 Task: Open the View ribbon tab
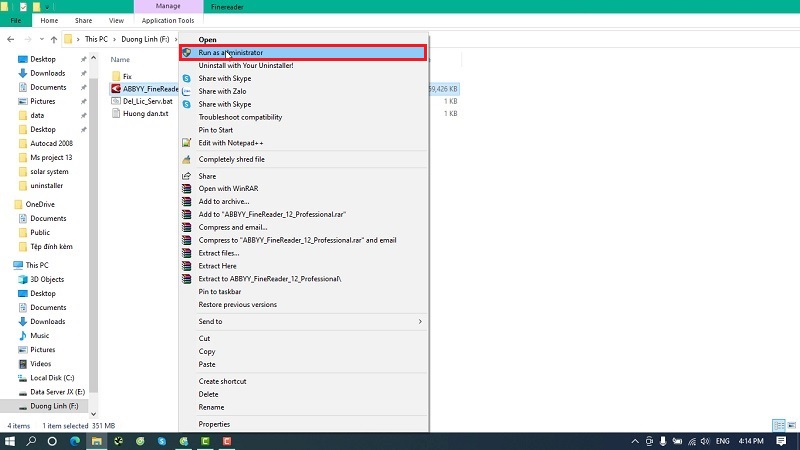(116, 20)
